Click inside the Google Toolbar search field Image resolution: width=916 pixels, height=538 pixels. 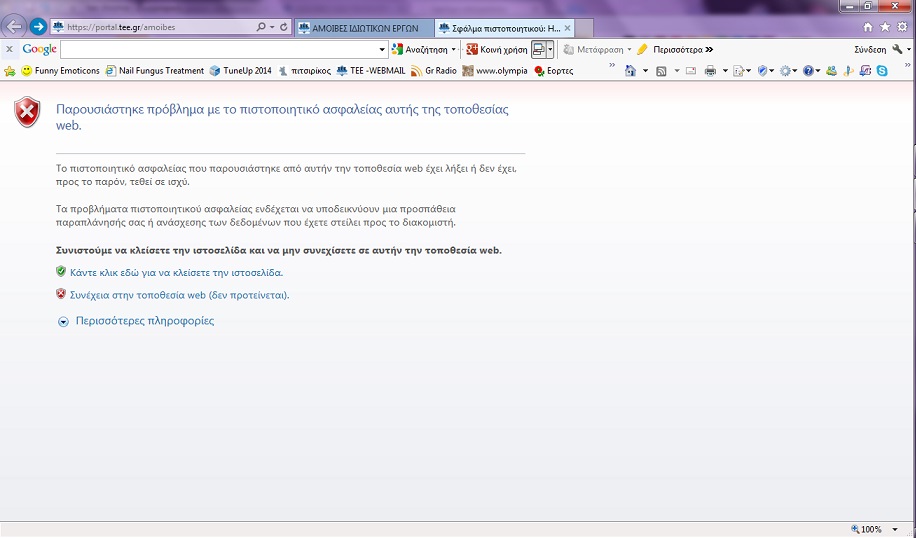218,49
